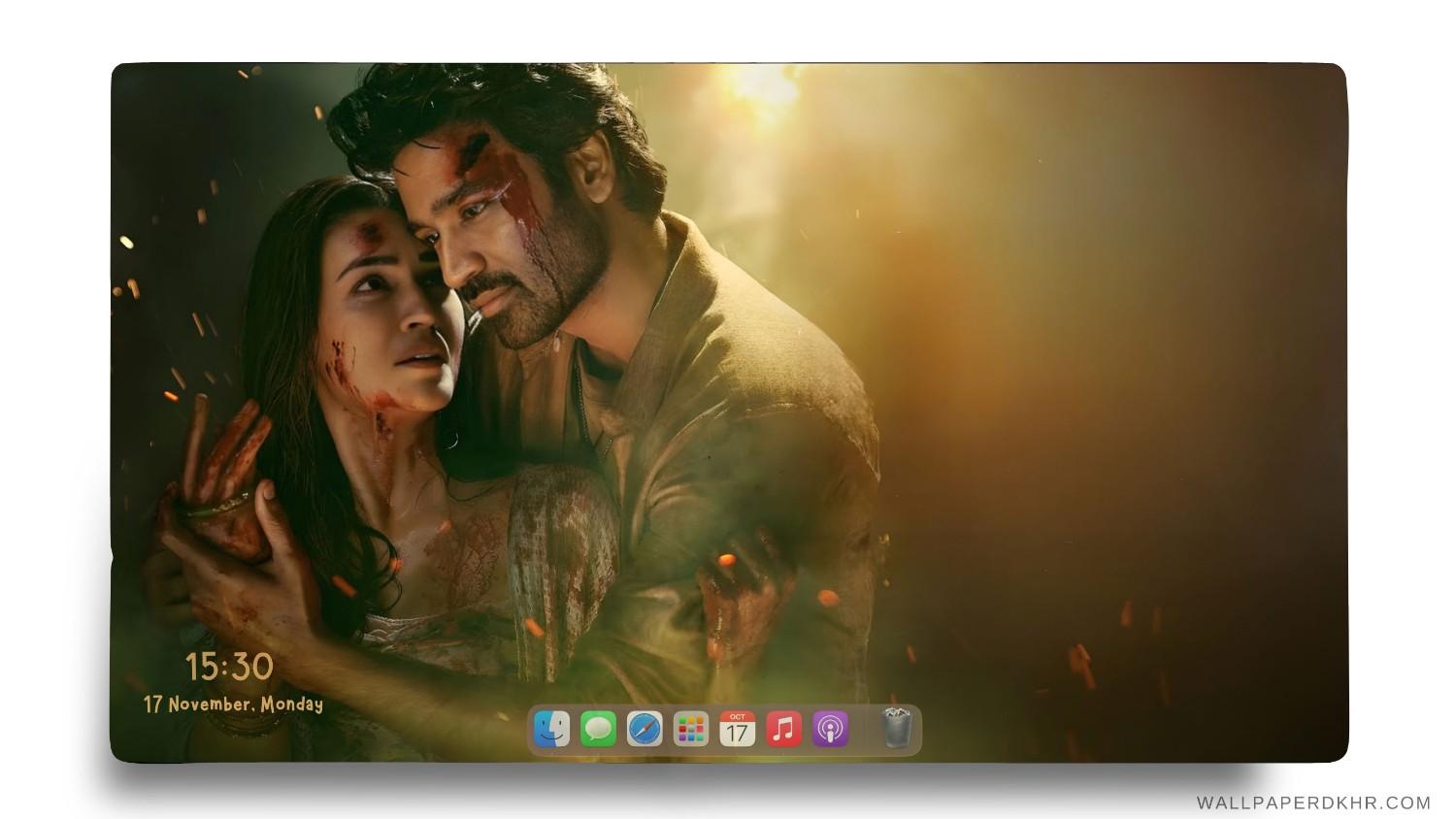1456x819 pixels.
Task: Click the smiling Finder face icon
Action: pyautogui.click(x=549, y=730)
